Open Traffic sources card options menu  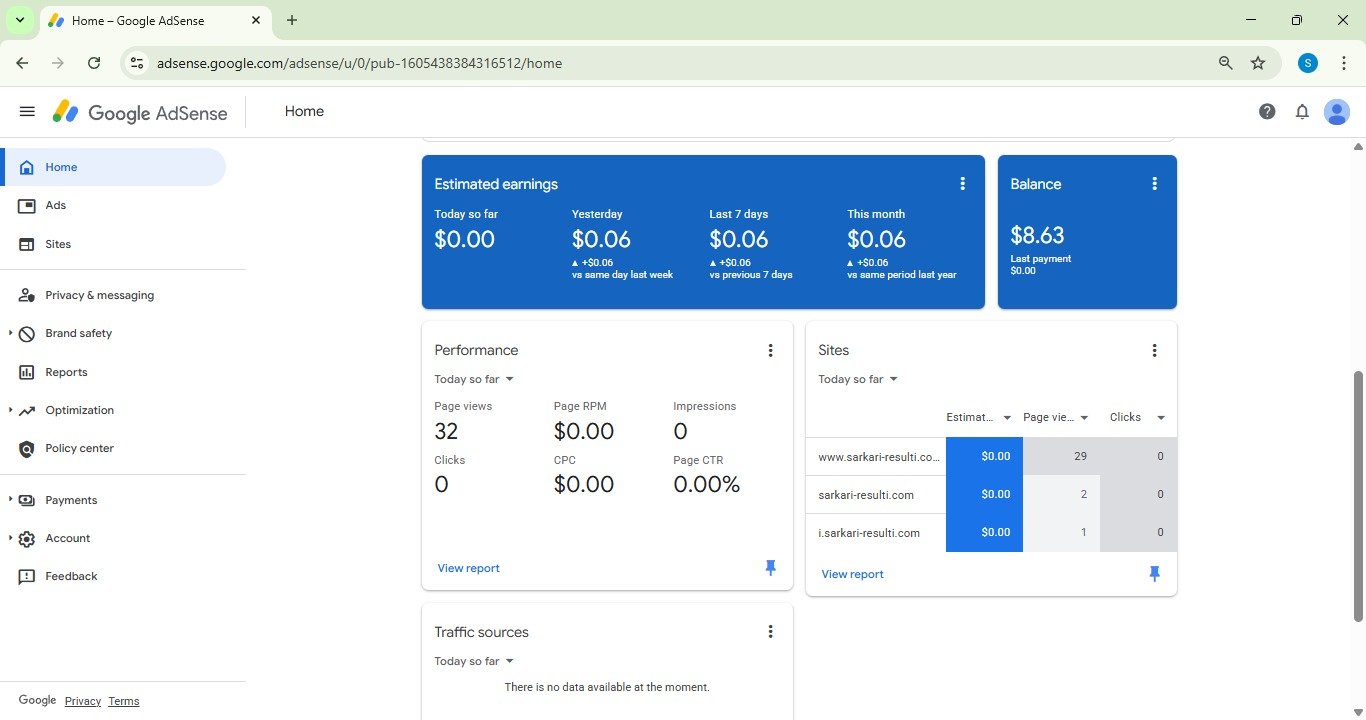[770, 632]
